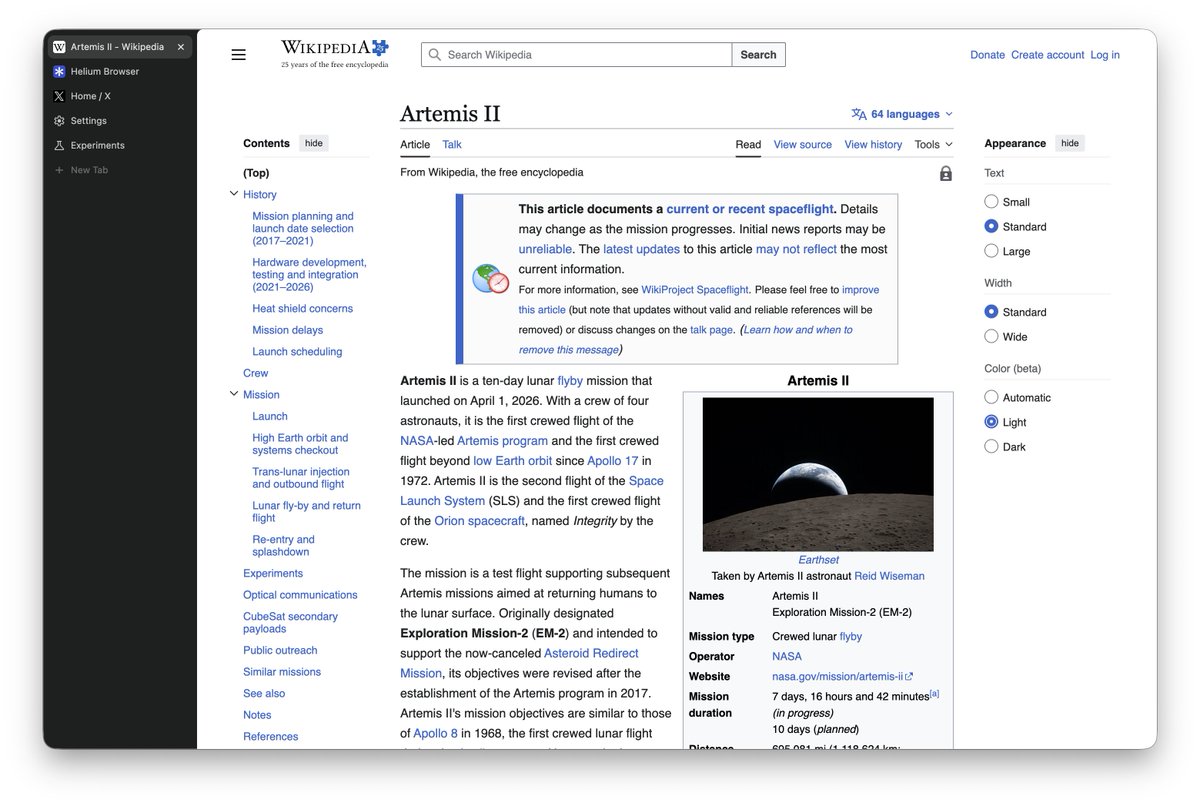Screen dimensions: 1200x806
Task: Click the (Top) contents entry
Action: tap(256, 173)
